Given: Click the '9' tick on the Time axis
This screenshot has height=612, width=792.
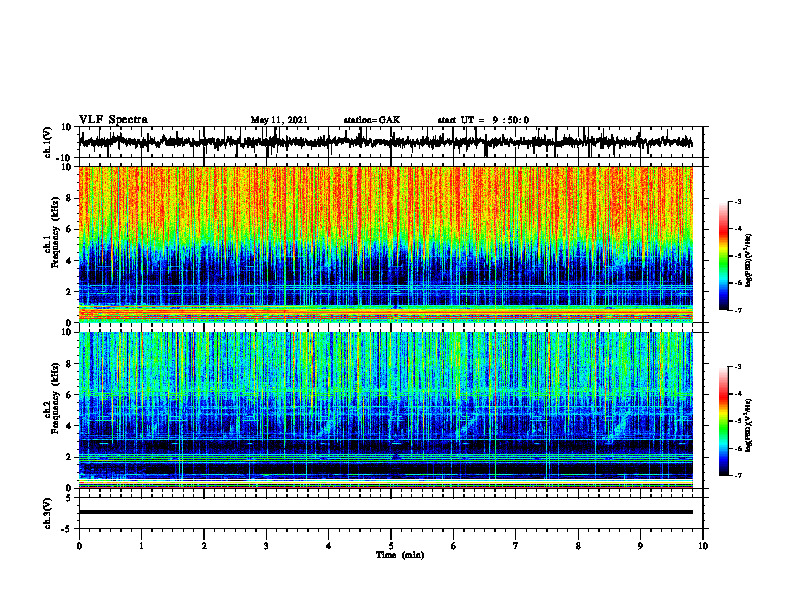Looking at the screenshot, I should coord(640,546).
